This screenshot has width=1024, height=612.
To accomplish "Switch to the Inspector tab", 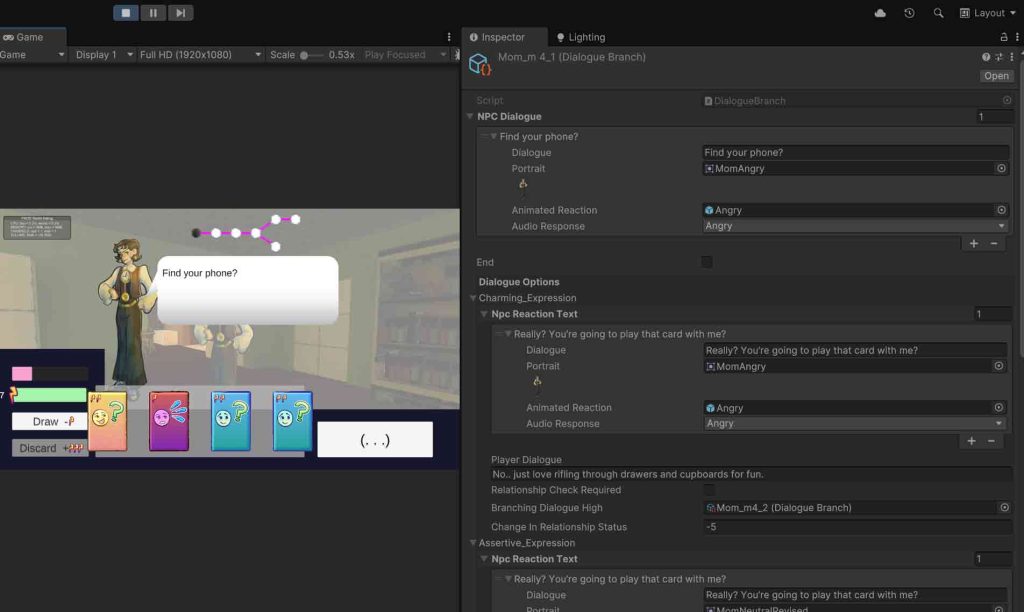I will pos(504,37).
